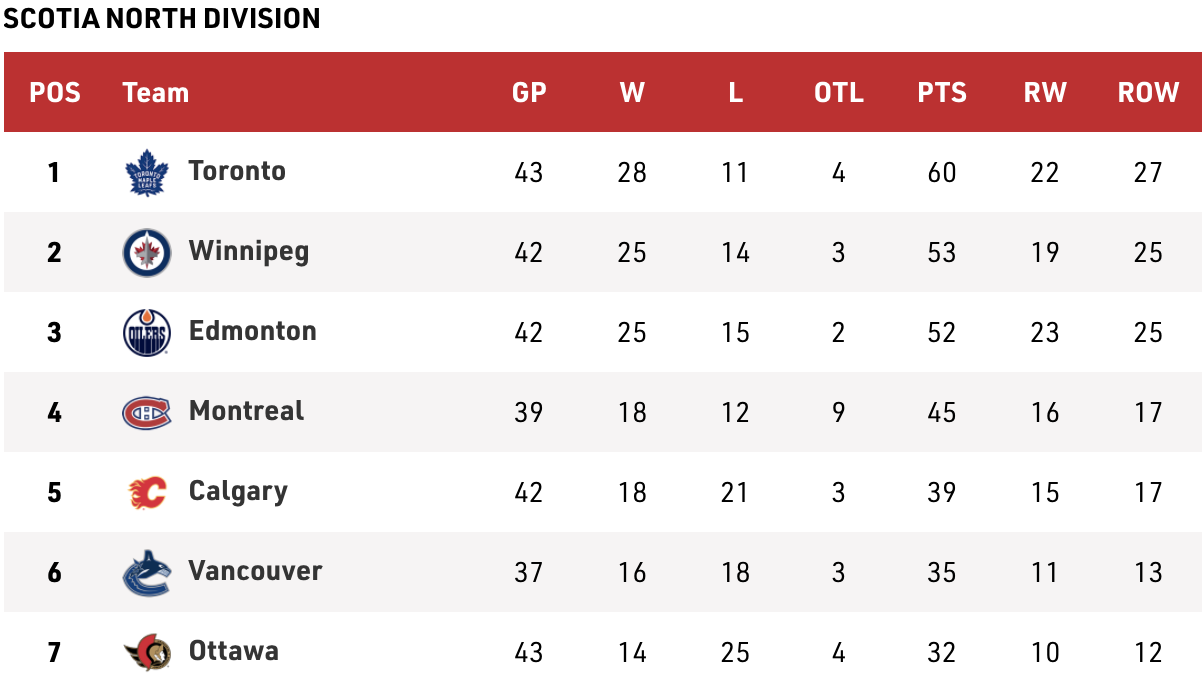Sort standings by PTS column header
Screen dimensions: 1202x686
click(942, 93)
